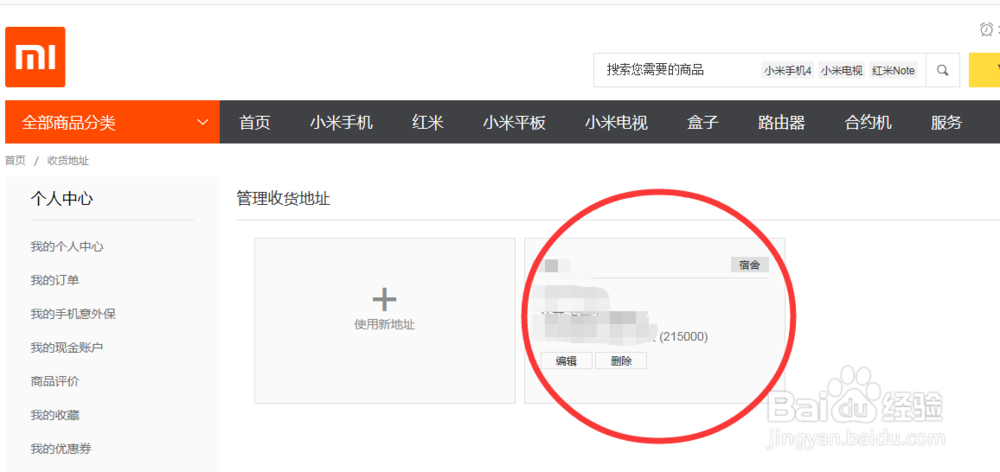Open the 服务 nav item
The image size is (1000, 472).
[946, 122]
